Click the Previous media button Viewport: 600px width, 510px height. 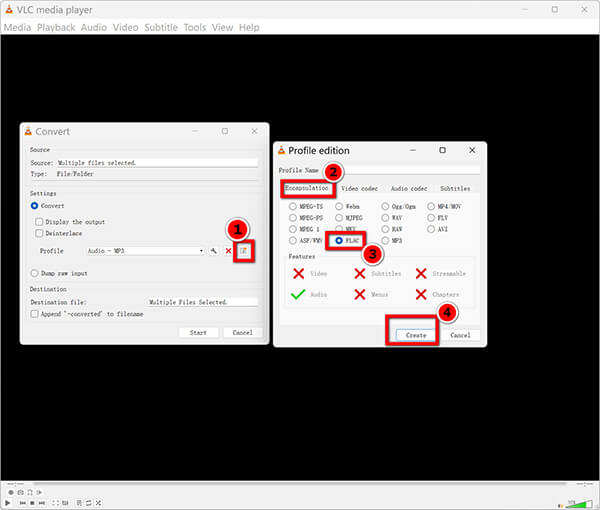[23, 503]
